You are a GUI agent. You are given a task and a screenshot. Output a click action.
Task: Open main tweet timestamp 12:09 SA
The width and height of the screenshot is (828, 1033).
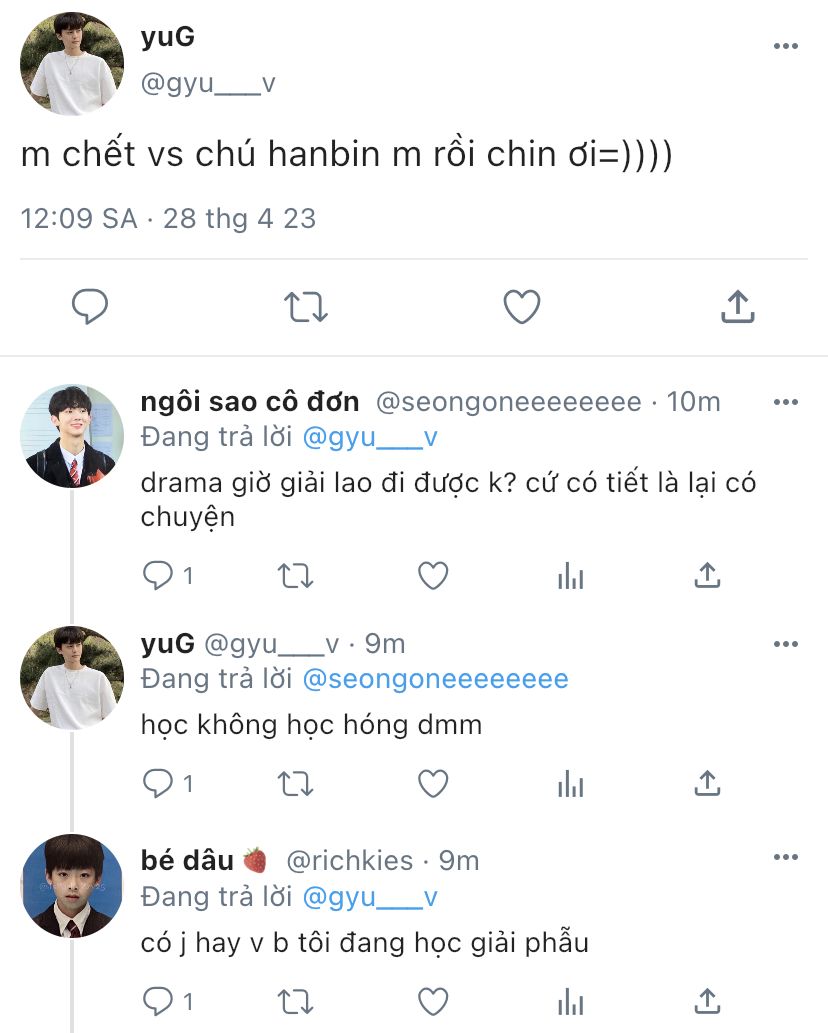point(78,219)
